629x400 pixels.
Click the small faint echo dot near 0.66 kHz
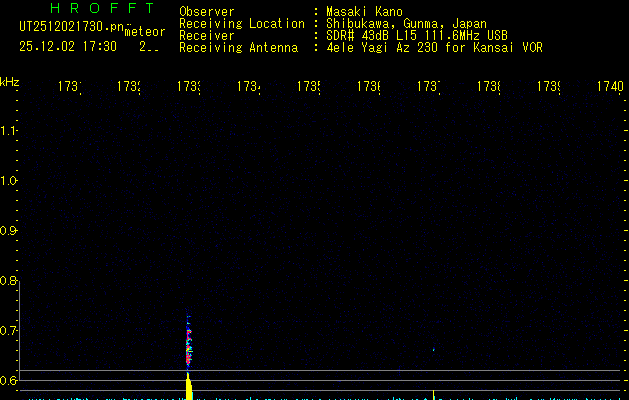(x=434, y=349)
